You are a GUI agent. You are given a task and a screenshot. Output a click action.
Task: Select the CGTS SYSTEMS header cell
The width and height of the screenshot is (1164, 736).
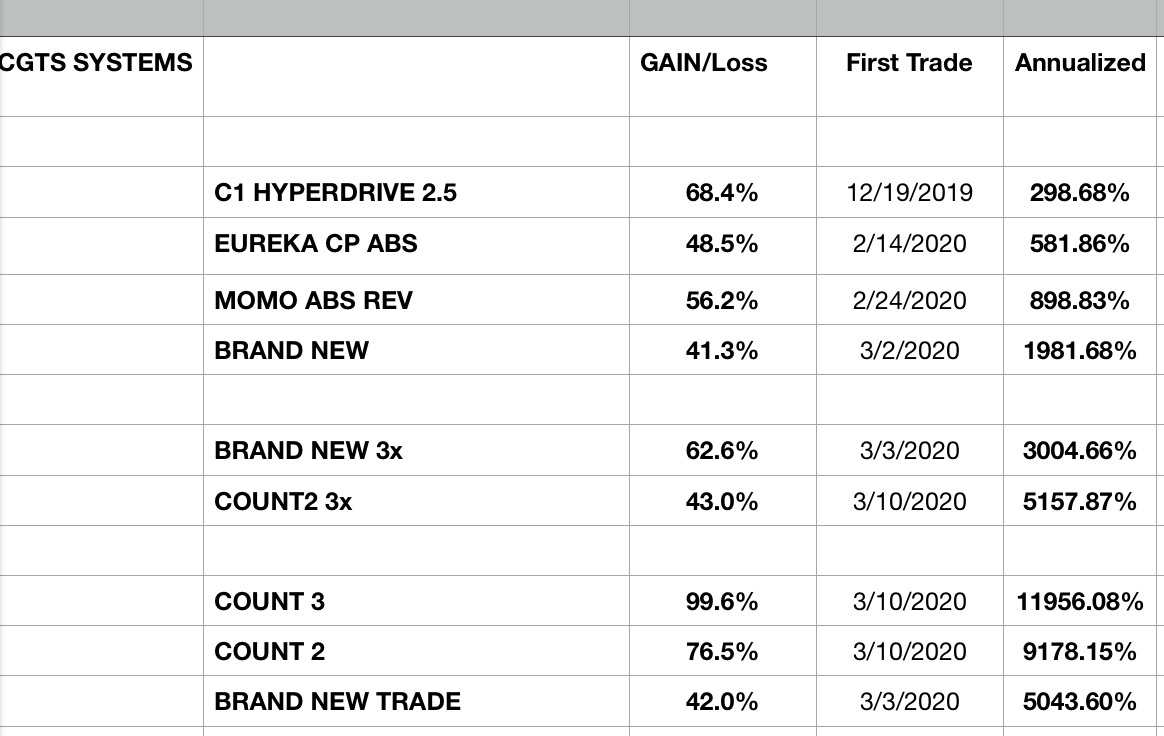point(98,63)
